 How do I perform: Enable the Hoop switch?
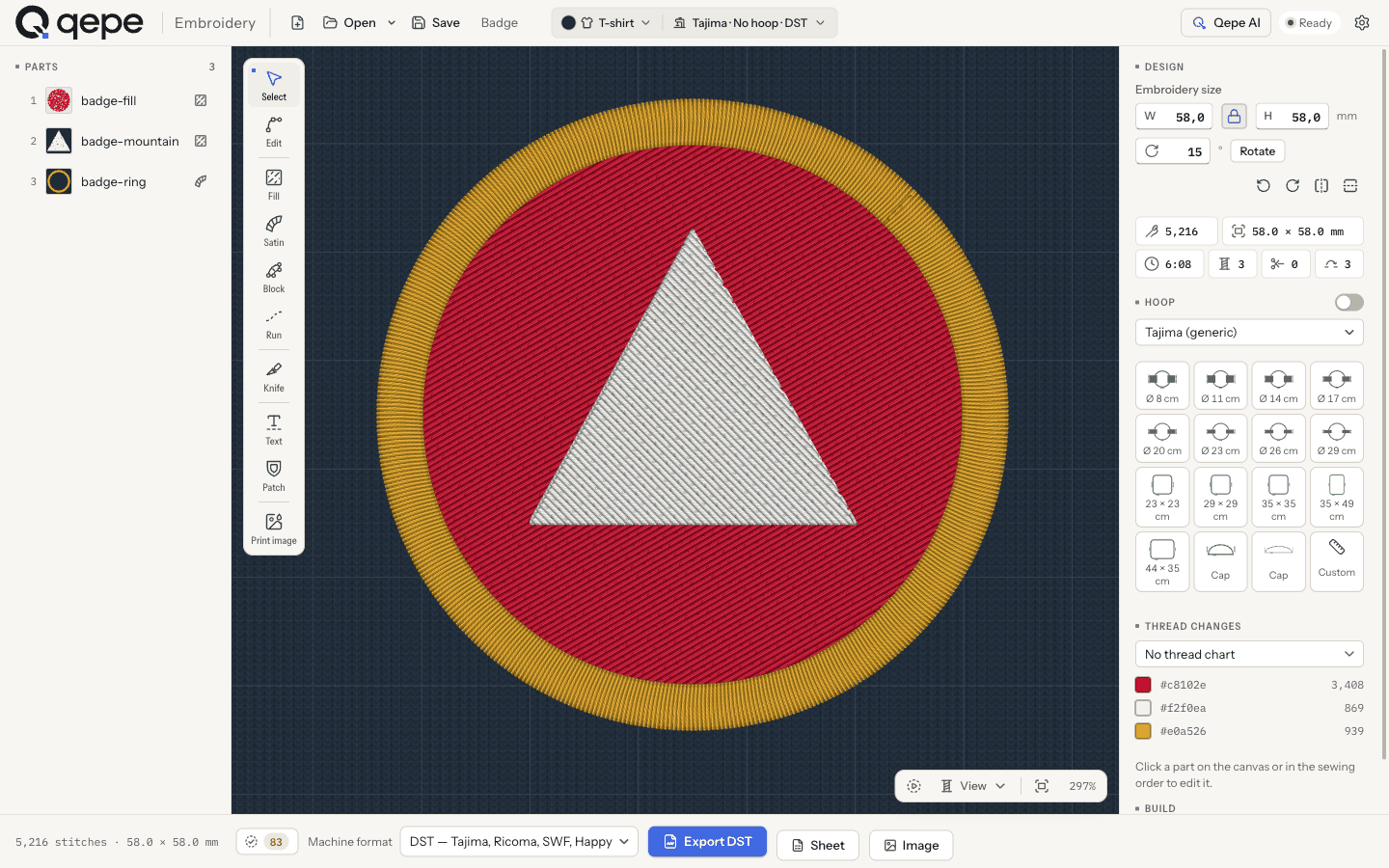pos(1349,302)
